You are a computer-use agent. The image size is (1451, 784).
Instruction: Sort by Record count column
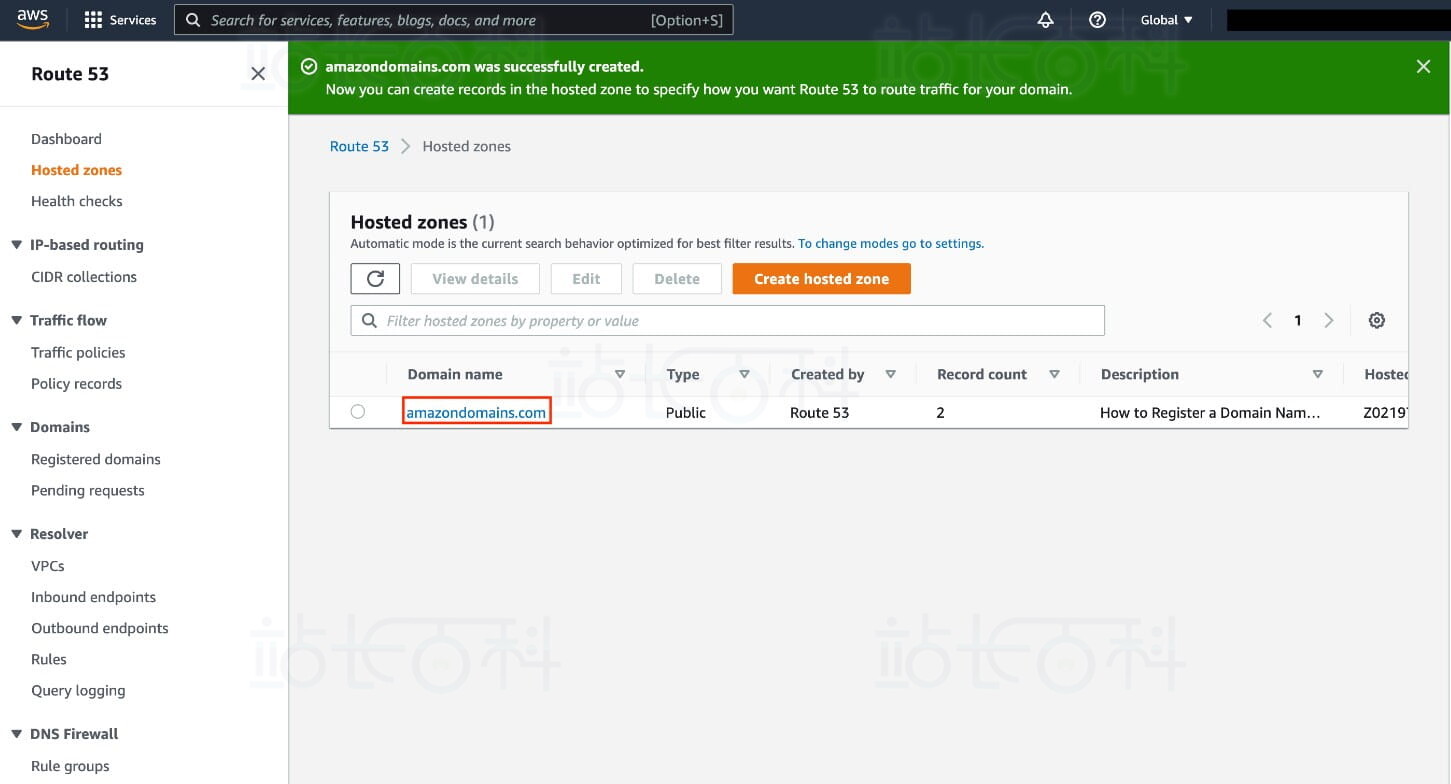point(1054,375)
